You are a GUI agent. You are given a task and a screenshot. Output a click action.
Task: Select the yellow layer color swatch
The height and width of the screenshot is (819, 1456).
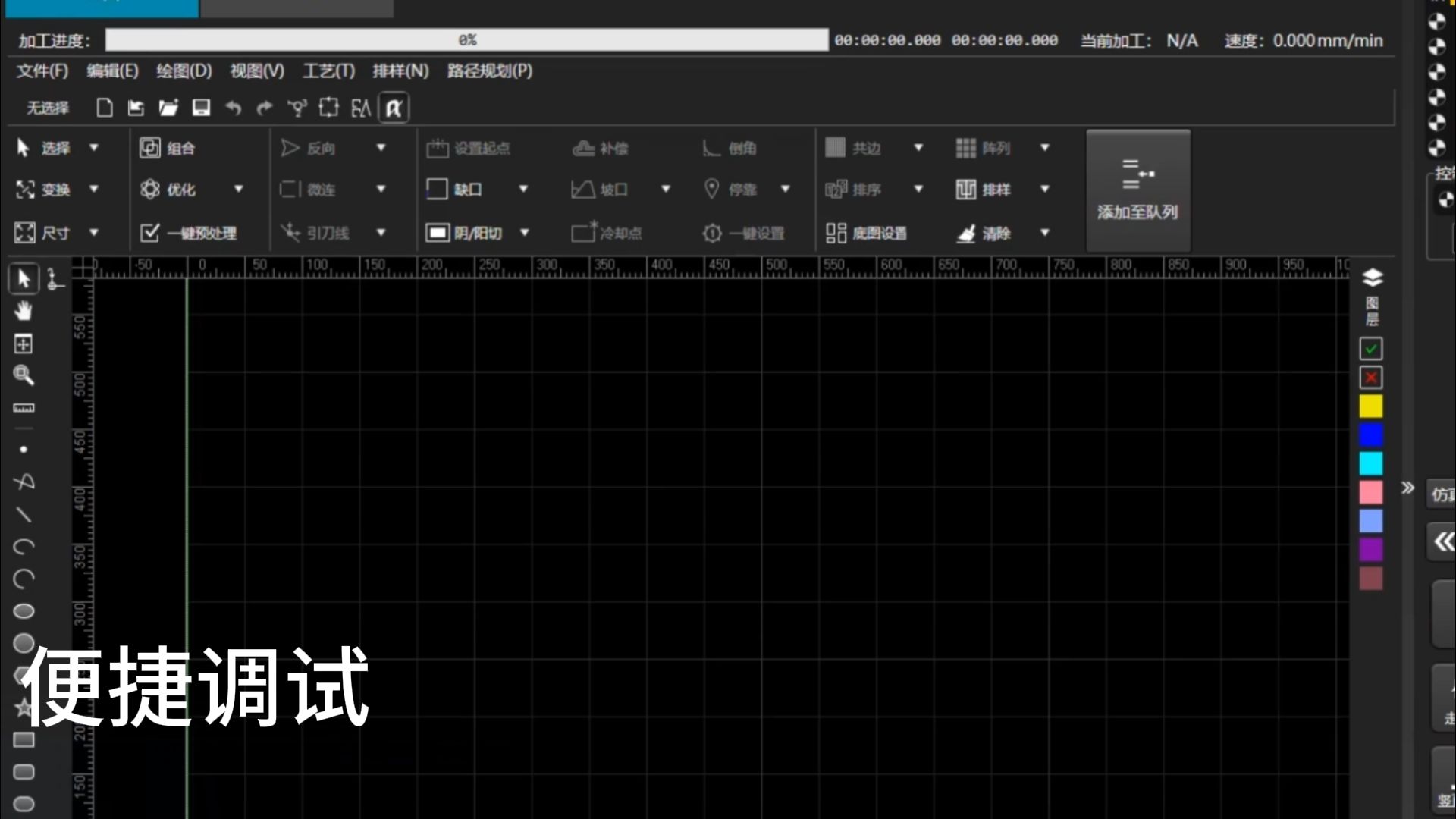[1371, 406]
